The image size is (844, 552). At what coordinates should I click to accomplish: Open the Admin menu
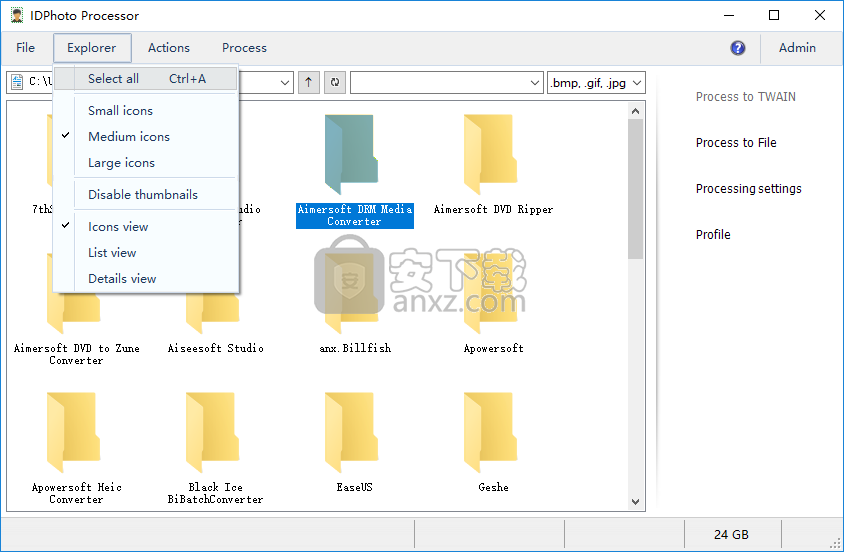[797, 47]
